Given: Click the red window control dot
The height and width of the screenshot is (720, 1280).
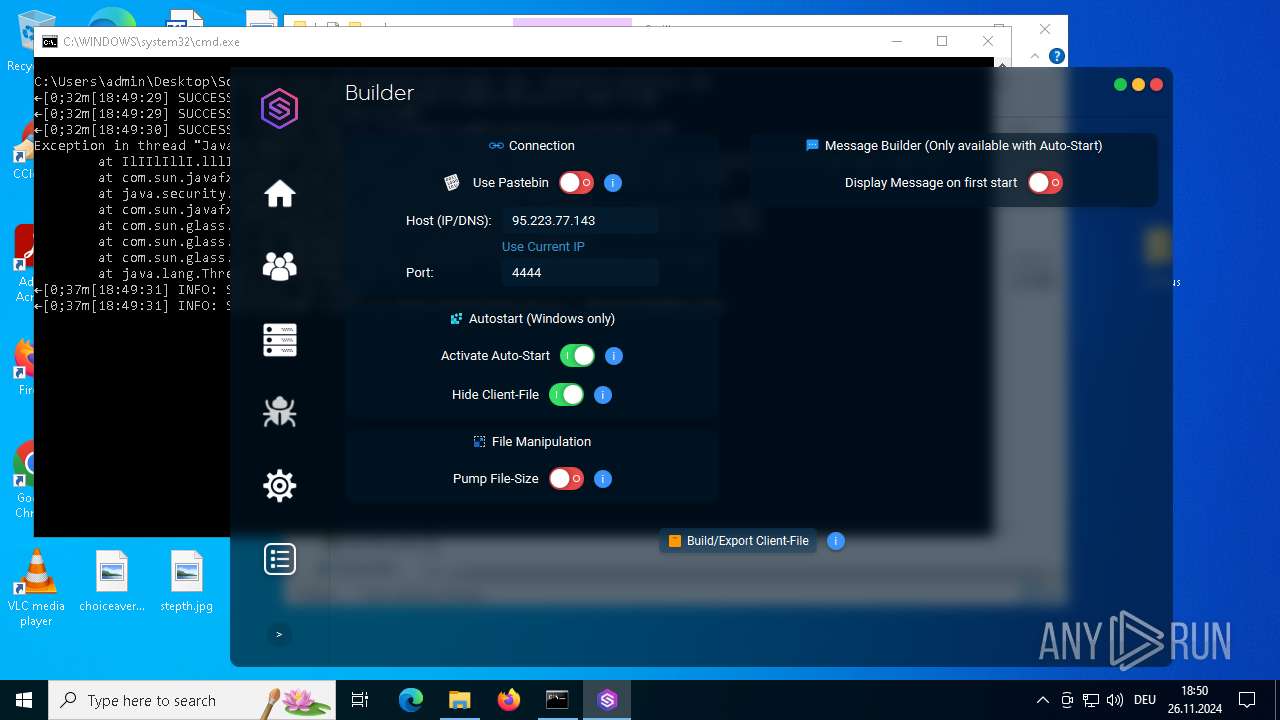Looking at the screenshot, I should [x=1156, y=85].
